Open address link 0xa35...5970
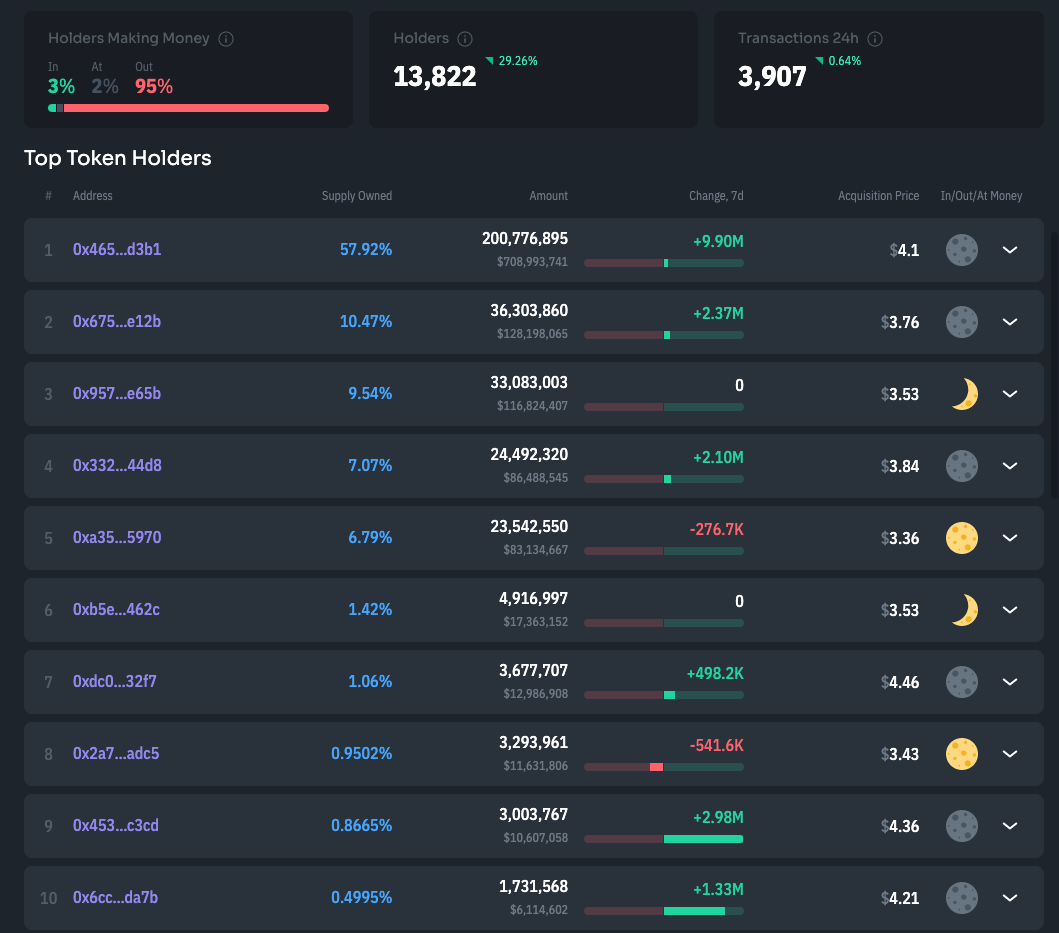Image resolution: width=1059 pixels, height=933 pixels. coord(117,538)
